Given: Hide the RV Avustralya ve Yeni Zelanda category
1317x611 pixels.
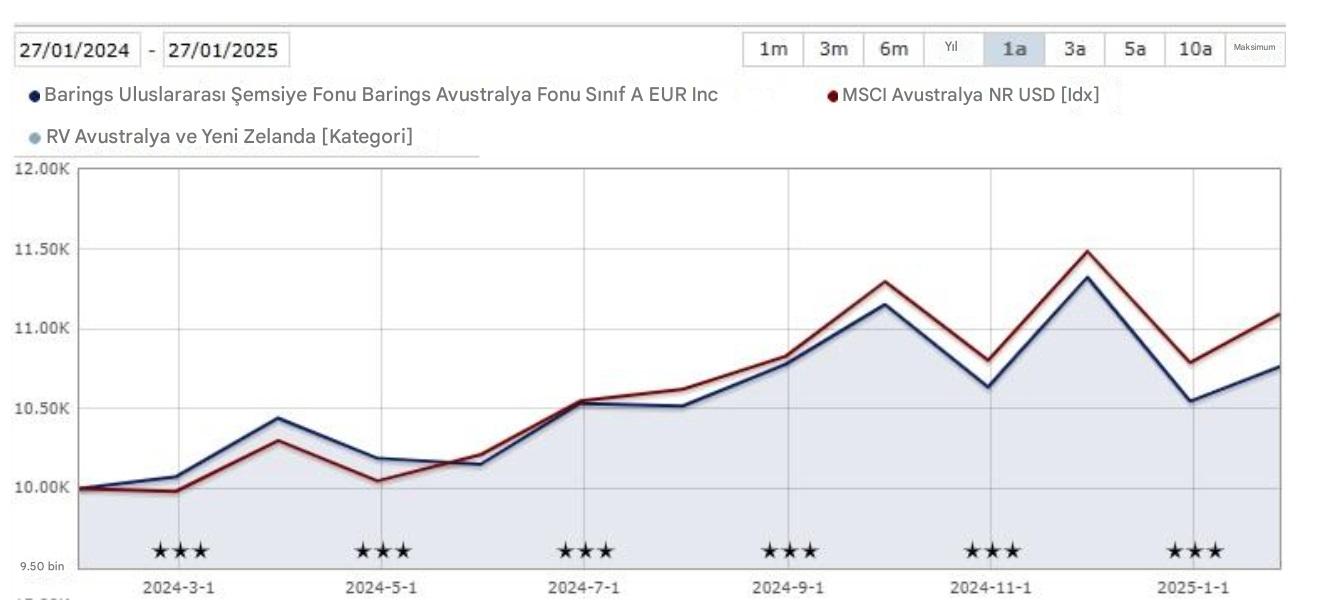Looking at the screenshot, I should (228, 137).
